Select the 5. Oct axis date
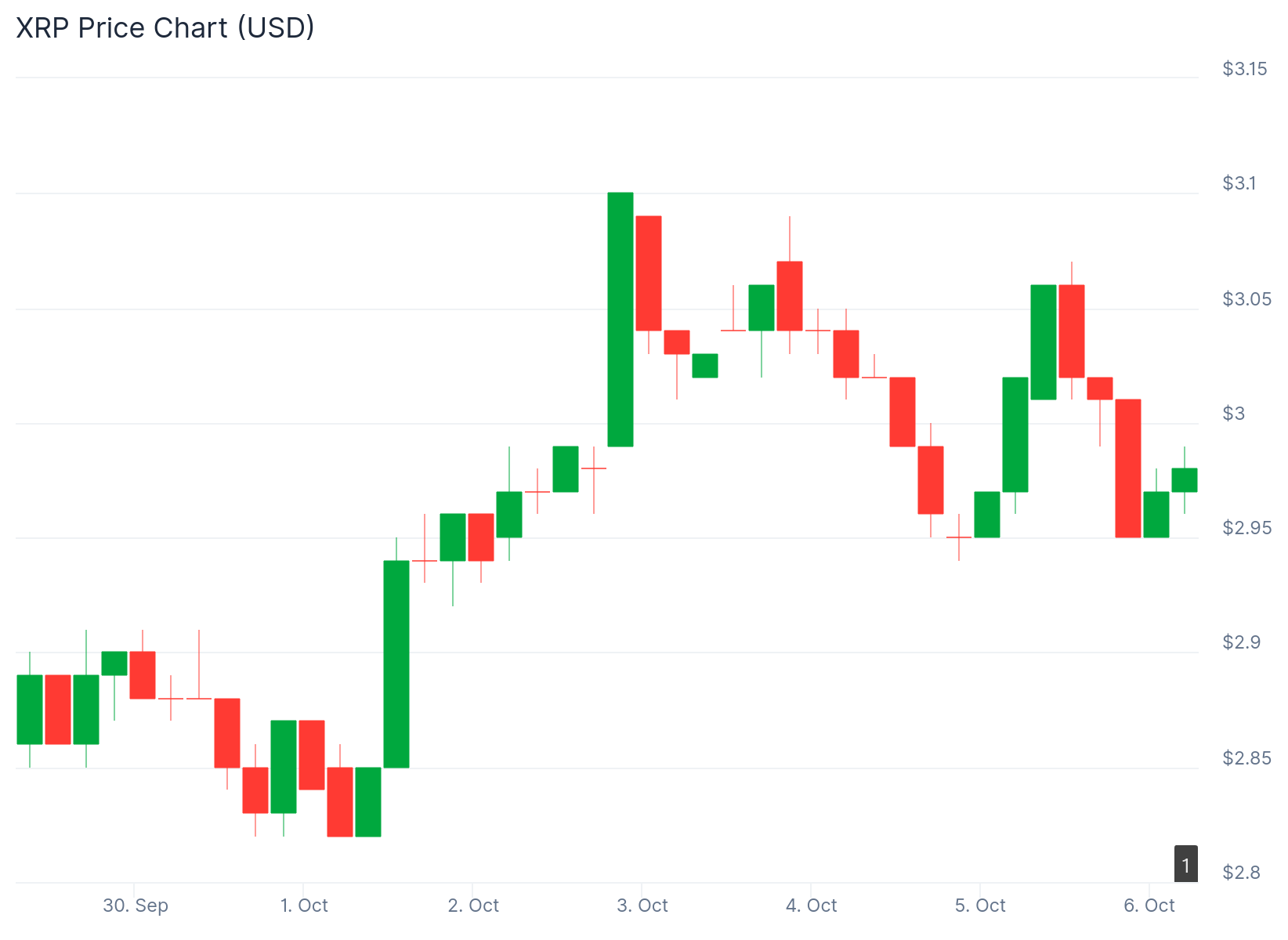This screenshot has width=1288, height=940. click(980, 906)
